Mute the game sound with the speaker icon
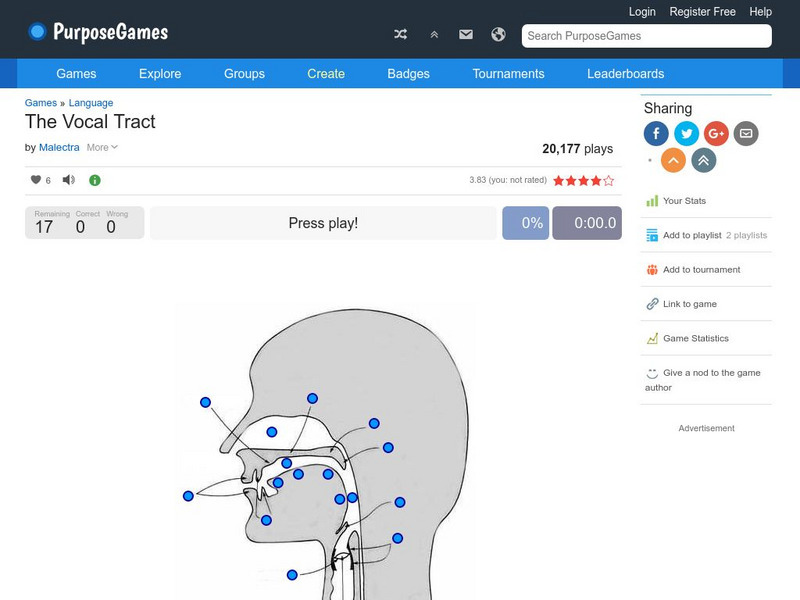The image size is (800, 600). (67, 180)
